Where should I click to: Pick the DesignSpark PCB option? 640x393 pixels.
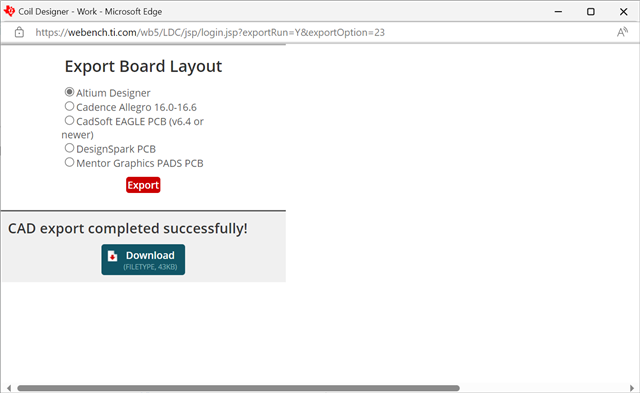tap(69, 148)
